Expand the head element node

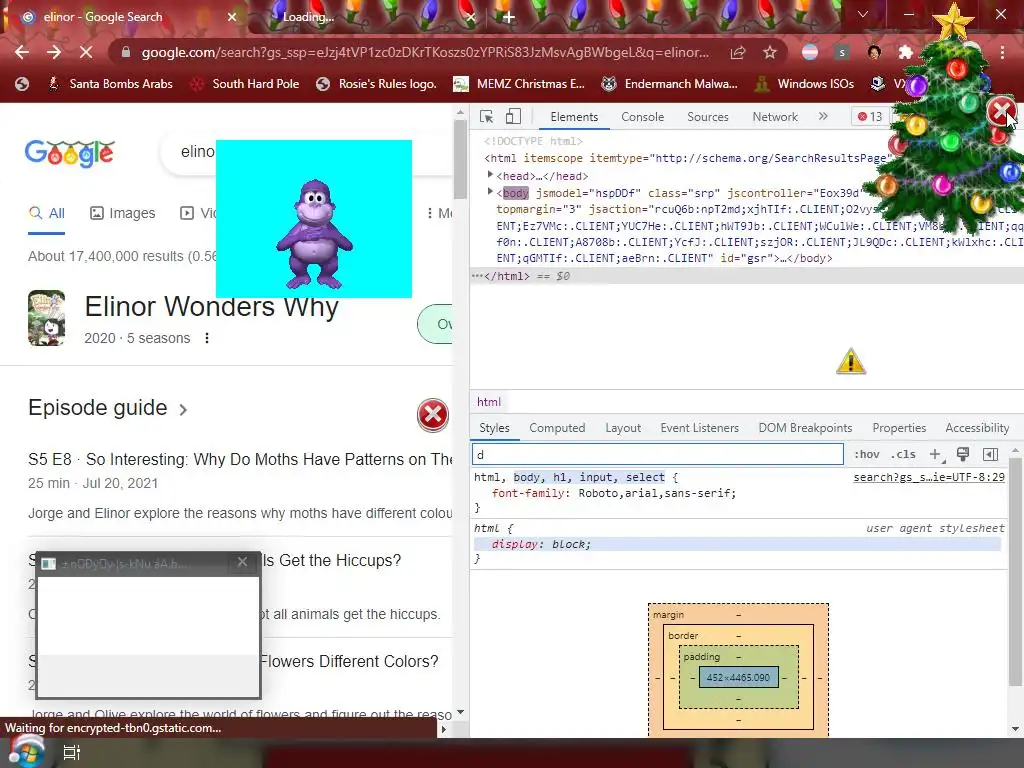[490, 175]
